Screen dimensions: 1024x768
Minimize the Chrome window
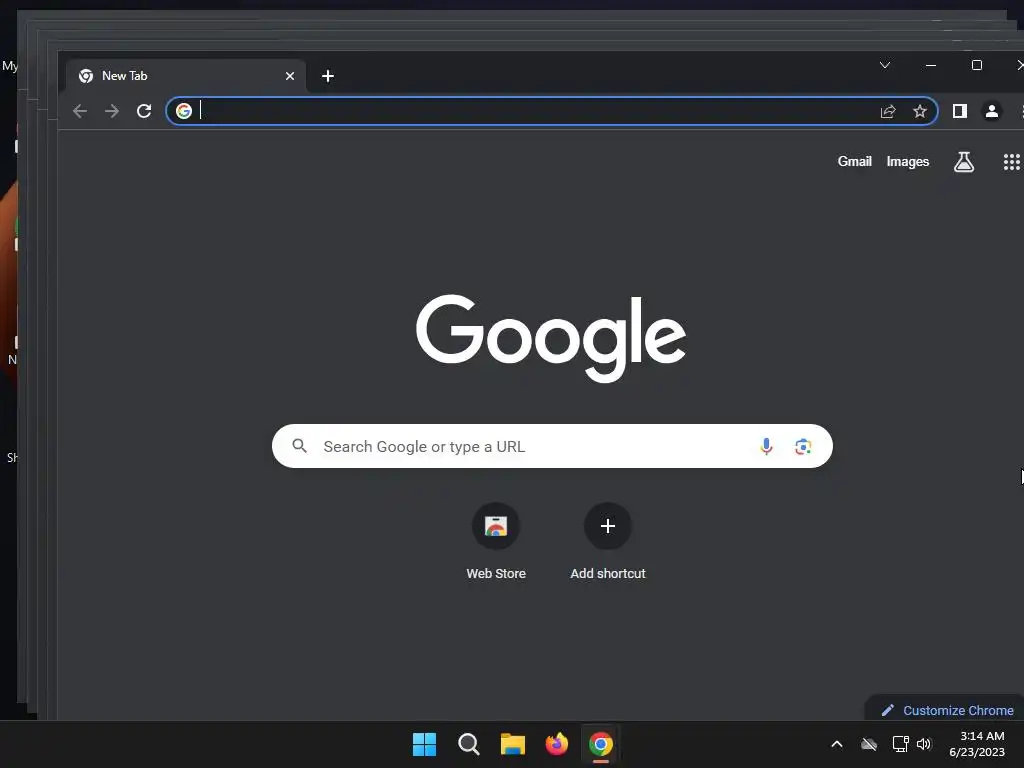(931, 65)
